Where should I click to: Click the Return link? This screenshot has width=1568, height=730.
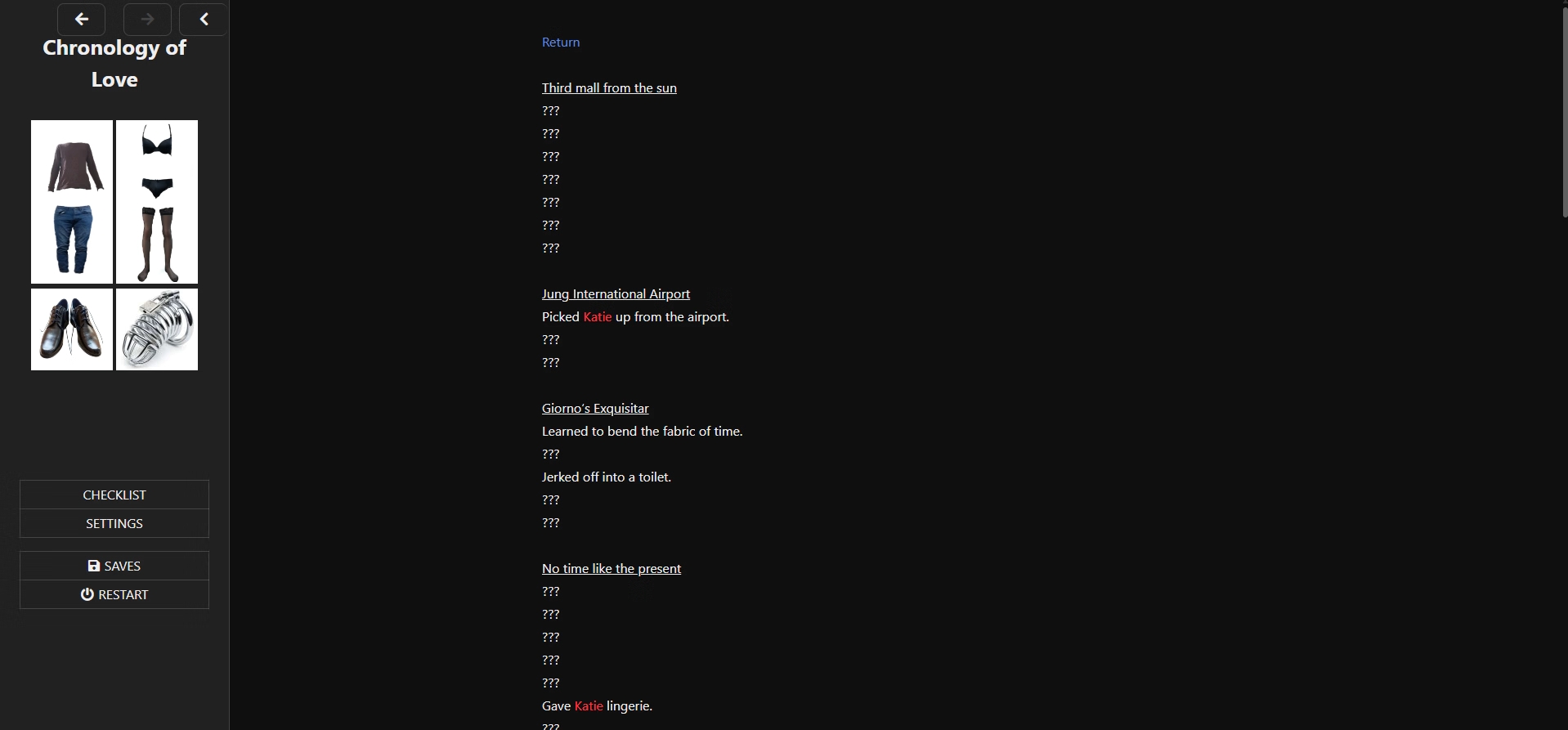click(561, 43)
